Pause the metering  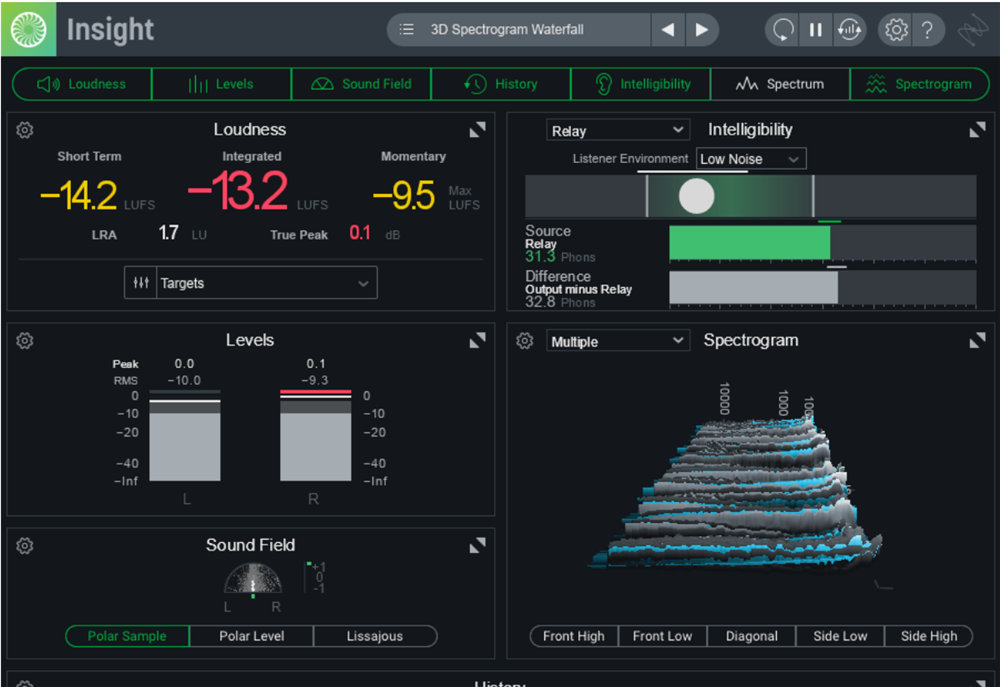click(816, 29)
